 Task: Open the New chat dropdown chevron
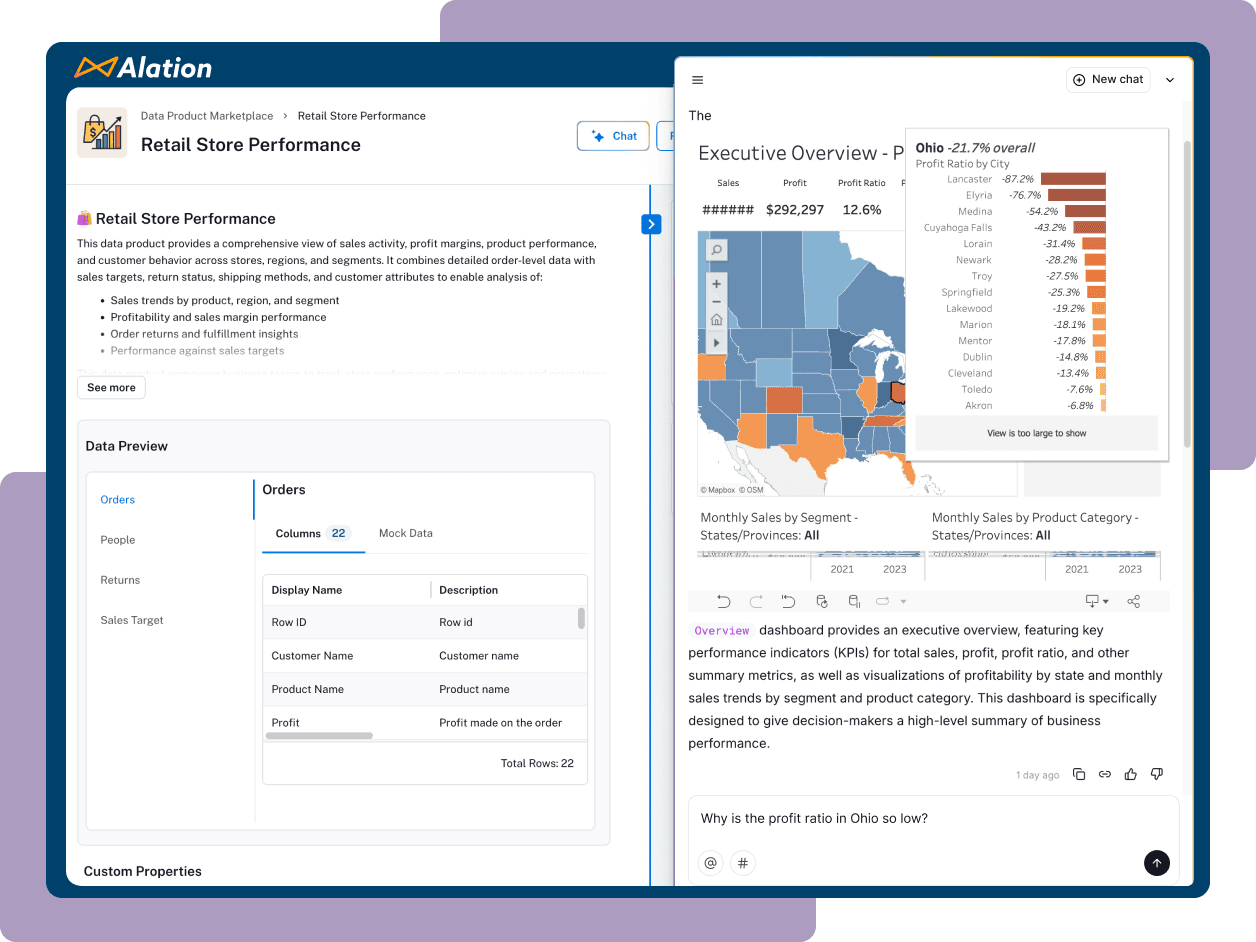point(1169,79)
